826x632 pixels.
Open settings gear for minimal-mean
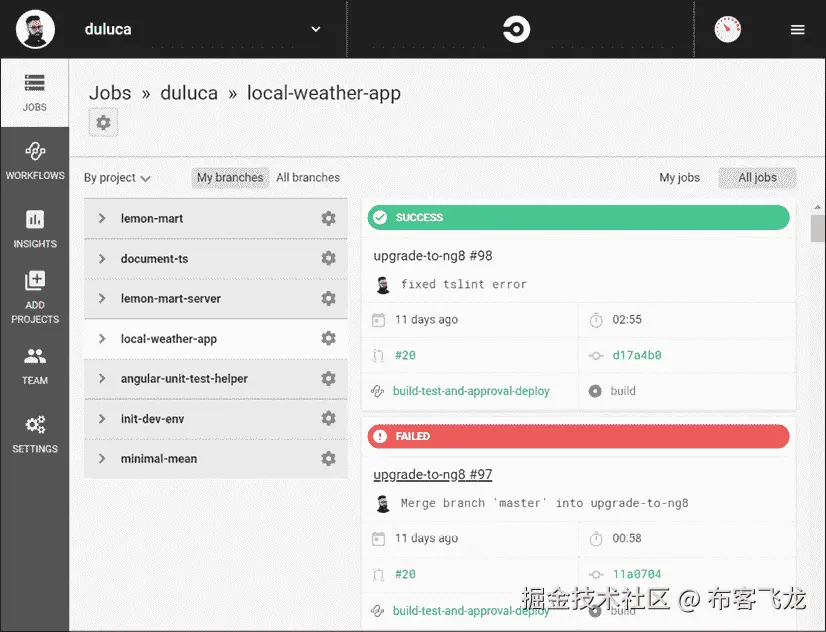(x=329, y=458)
